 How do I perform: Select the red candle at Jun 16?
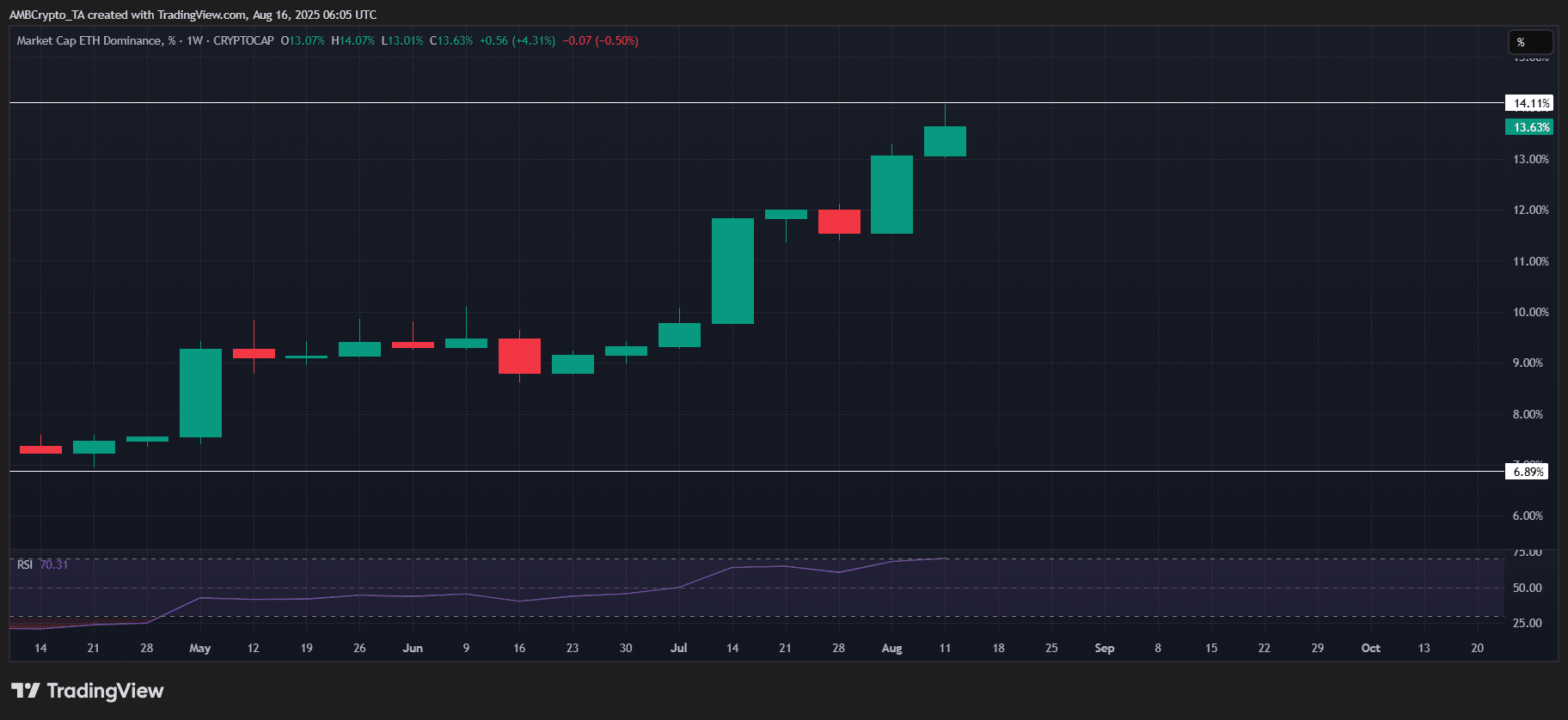tap(519, 356)
